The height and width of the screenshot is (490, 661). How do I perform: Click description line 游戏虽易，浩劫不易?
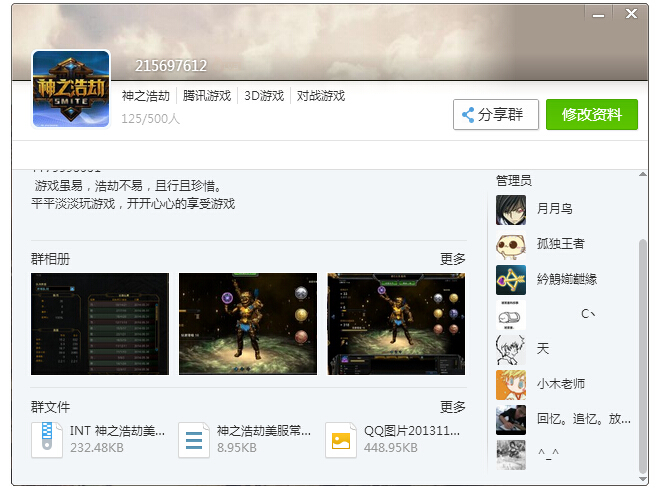[x=128, y=186]
